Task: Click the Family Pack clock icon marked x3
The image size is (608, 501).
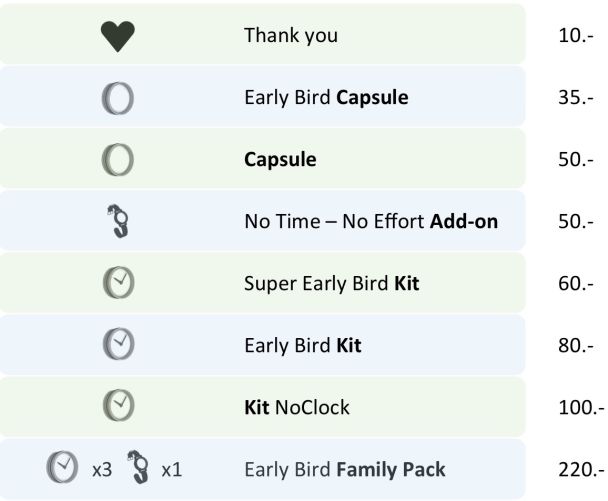Action: 62,467
